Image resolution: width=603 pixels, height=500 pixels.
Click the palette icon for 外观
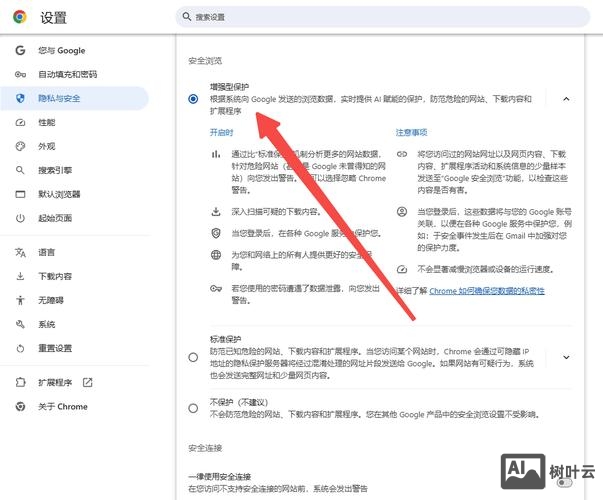(20, 146)
